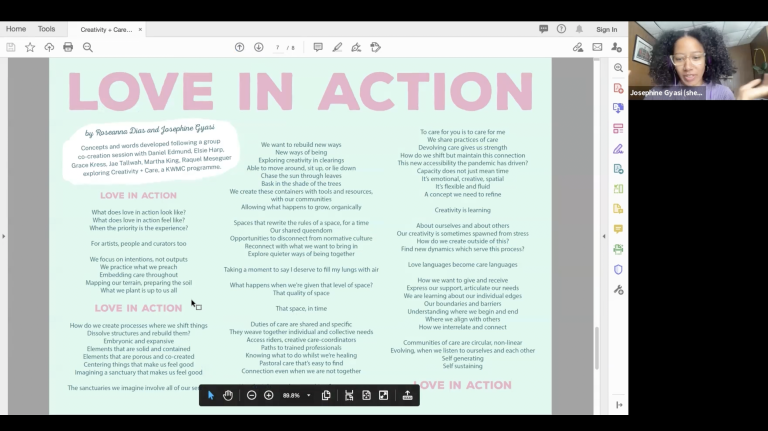Select the hand pan tool

(228, 395)
